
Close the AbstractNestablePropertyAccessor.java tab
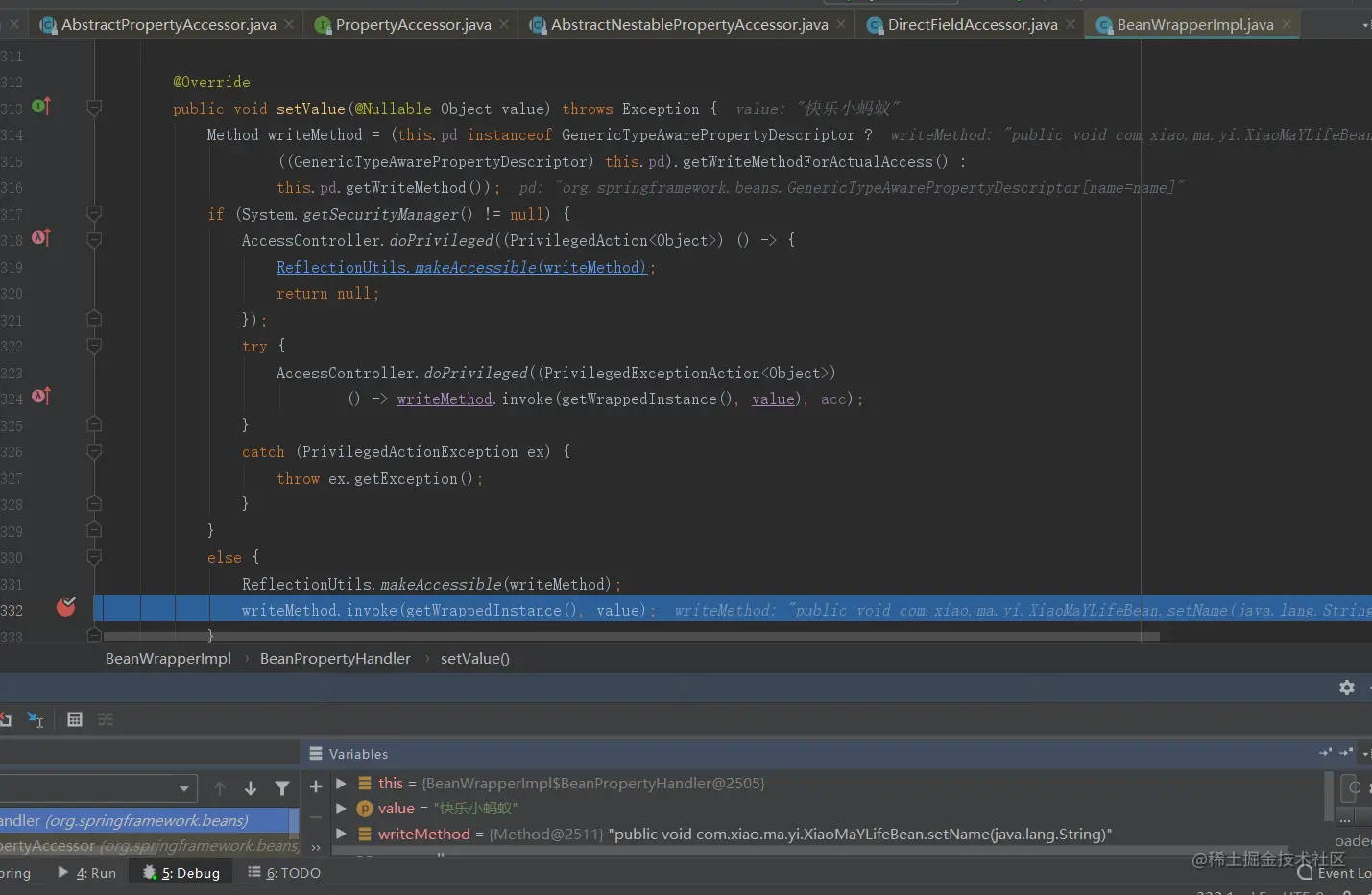coord(841,24)
